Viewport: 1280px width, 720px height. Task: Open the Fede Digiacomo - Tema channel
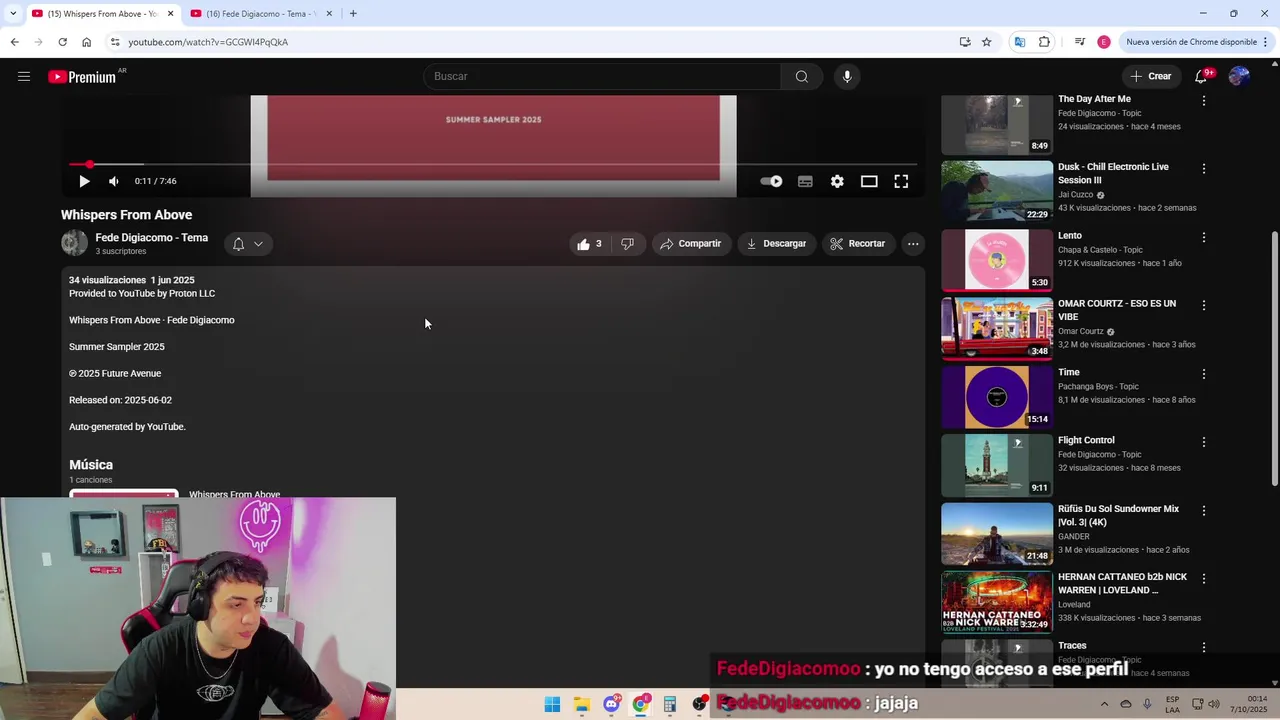click(152, 238)
